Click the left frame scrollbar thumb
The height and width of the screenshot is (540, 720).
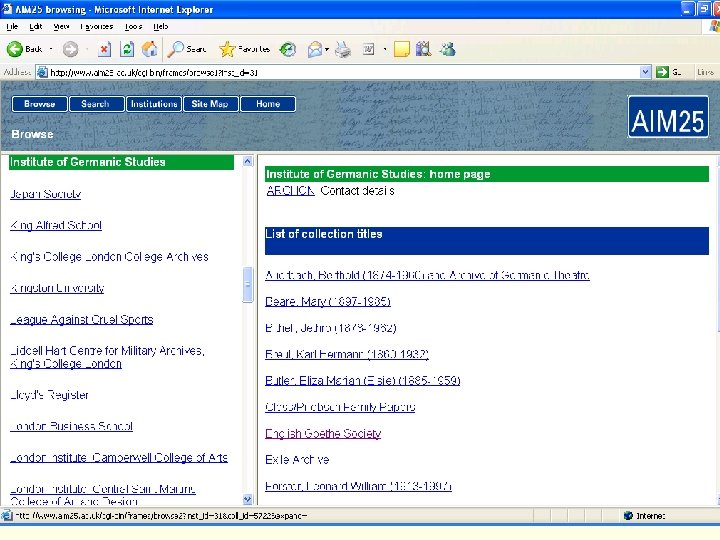(248, 285)
